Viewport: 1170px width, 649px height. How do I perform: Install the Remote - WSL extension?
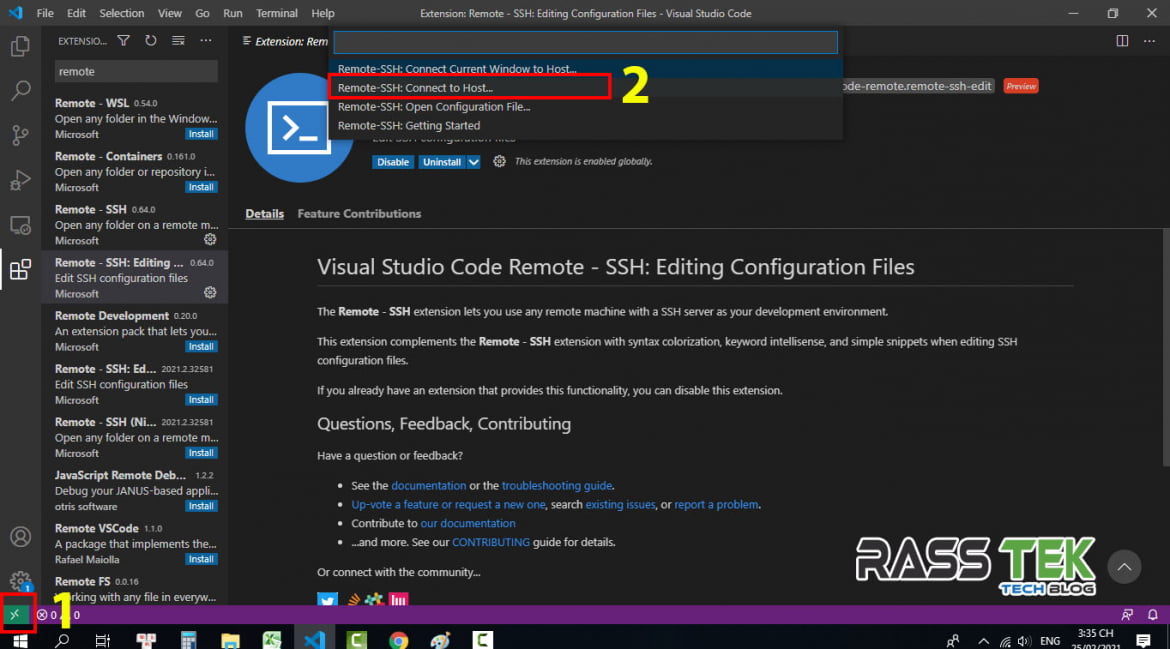(x=201, y=133)
